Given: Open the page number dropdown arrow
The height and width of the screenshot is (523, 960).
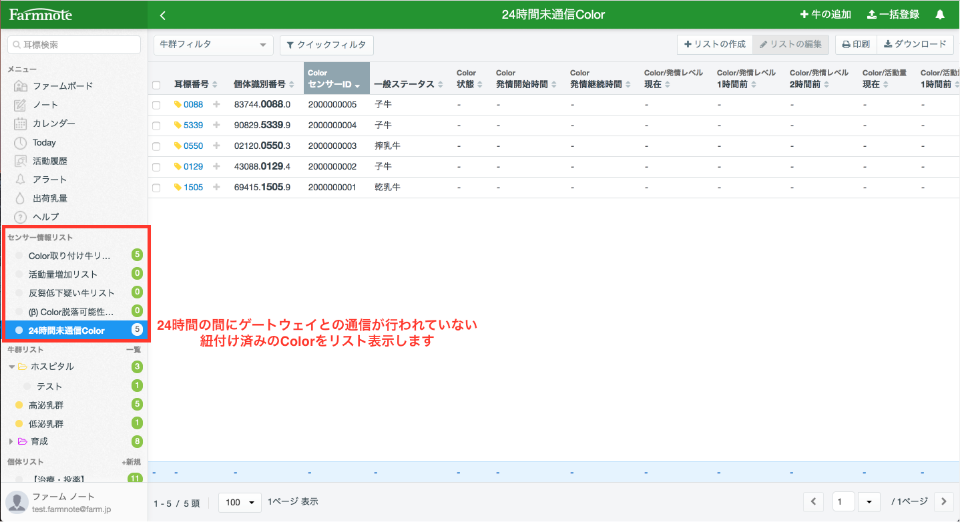Looking at the screenshot, I should tap(869, 502).
